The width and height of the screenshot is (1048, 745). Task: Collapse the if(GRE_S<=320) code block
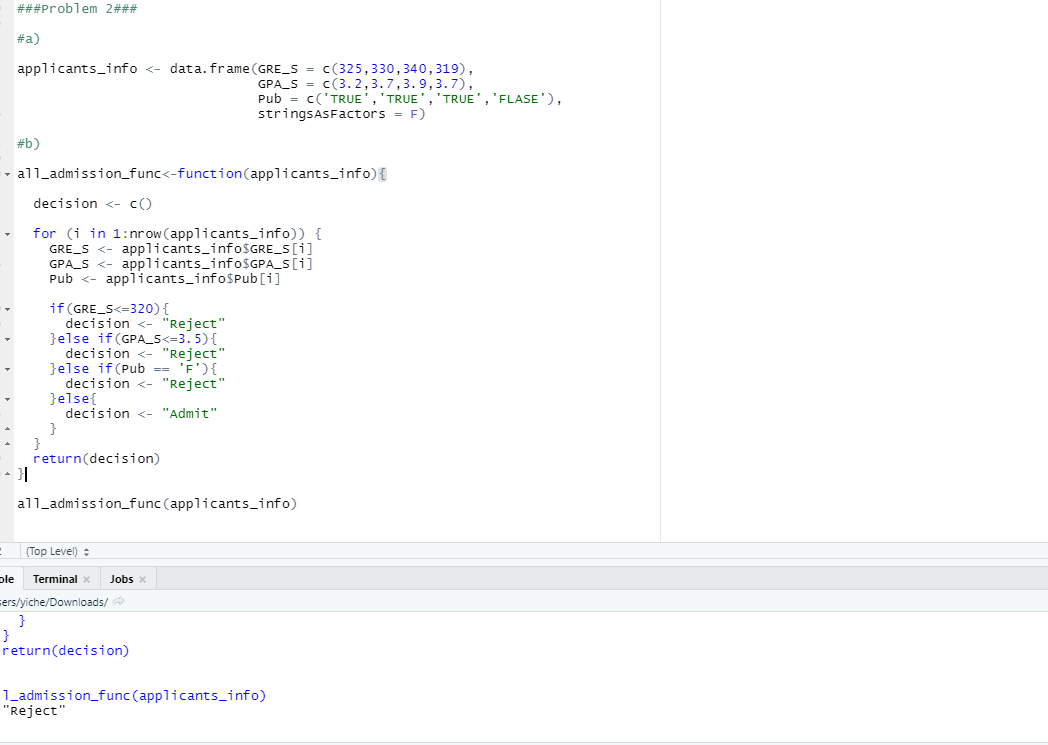6,308
